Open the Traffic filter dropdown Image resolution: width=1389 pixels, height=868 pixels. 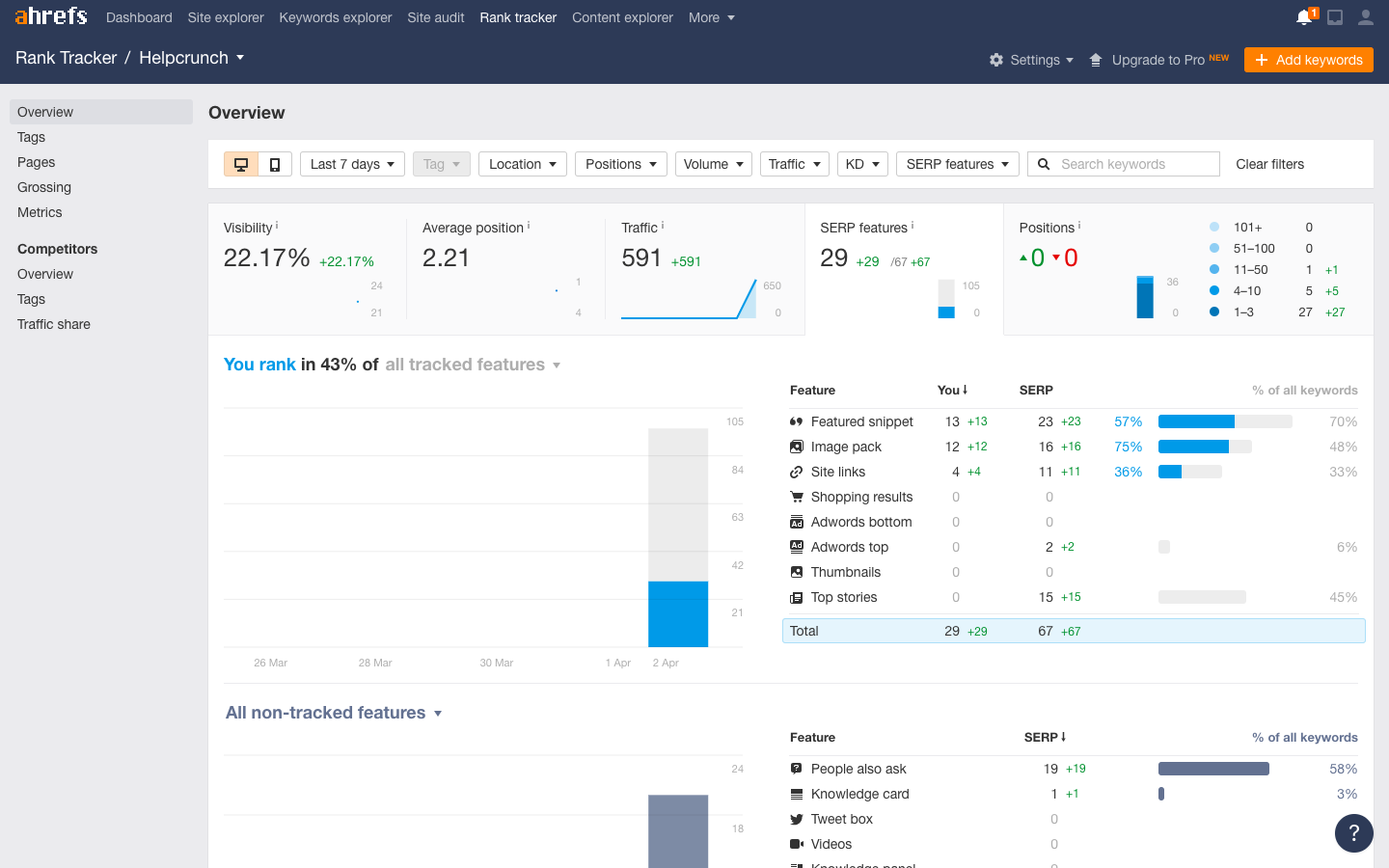[x=795, y=164]
